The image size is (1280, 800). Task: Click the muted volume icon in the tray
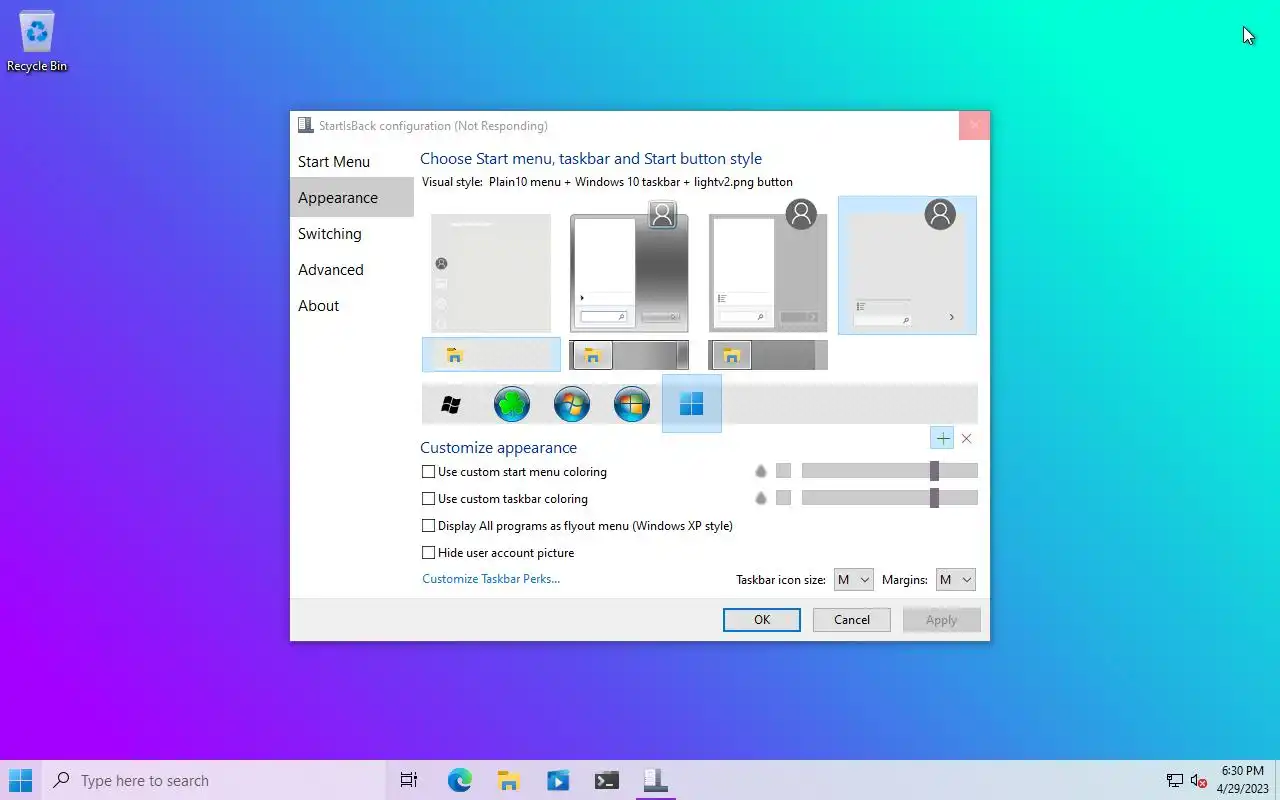(x=1198, y=780)
